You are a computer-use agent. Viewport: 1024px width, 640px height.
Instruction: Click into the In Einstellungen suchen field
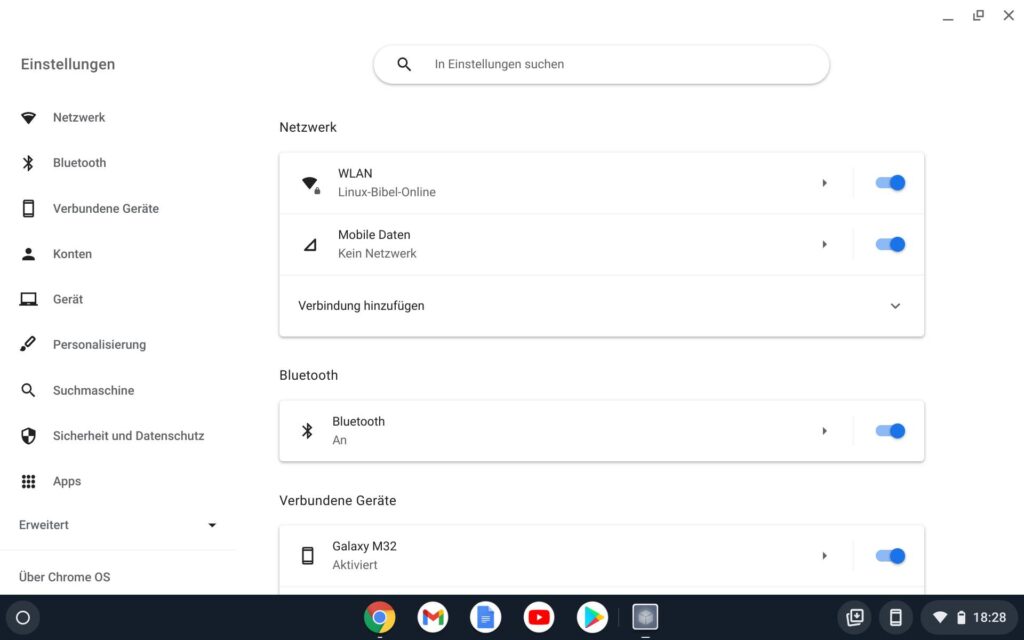click(601, 64)
